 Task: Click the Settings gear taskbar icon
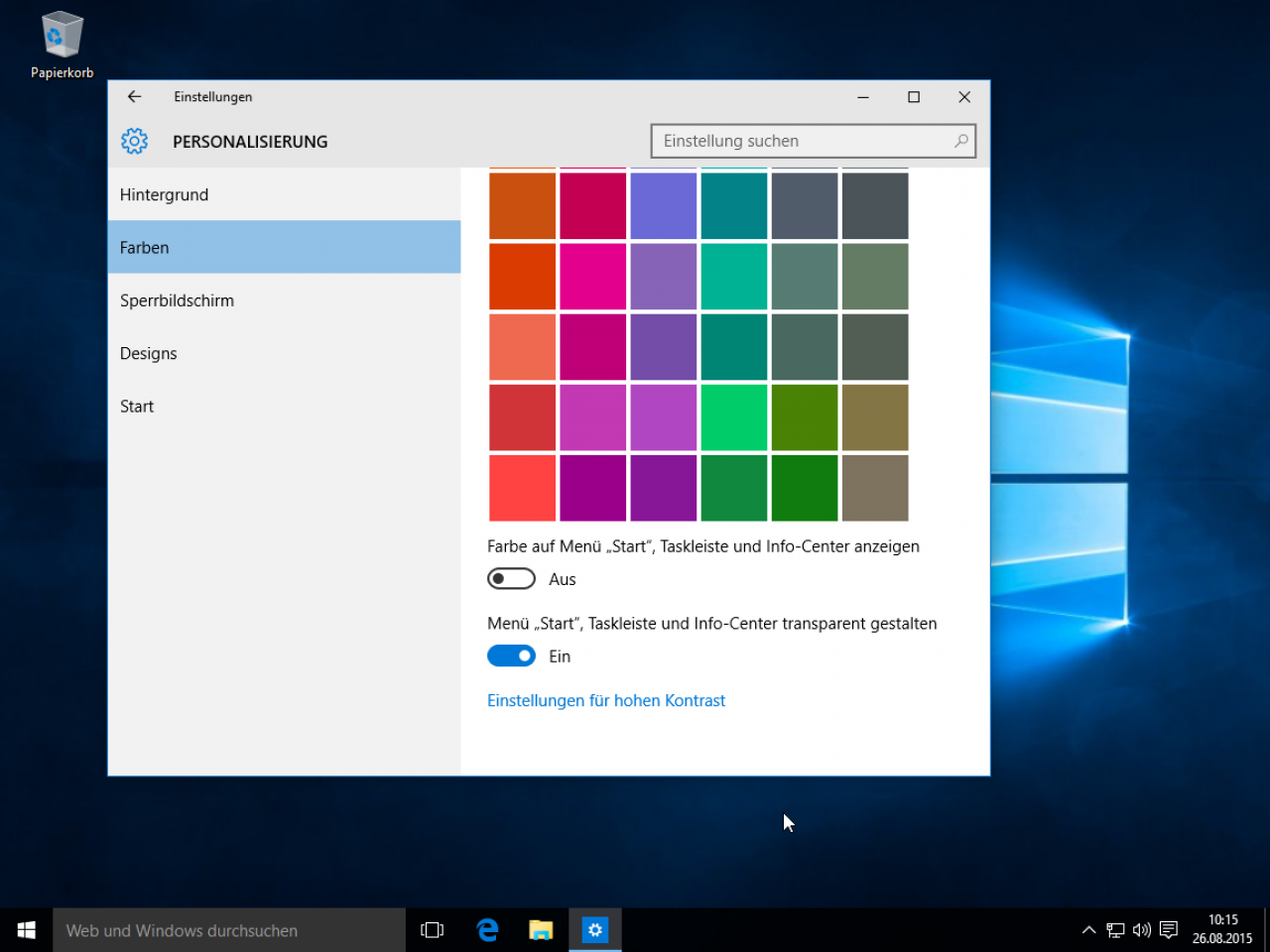pyautogui.click(x=595, y=930)
